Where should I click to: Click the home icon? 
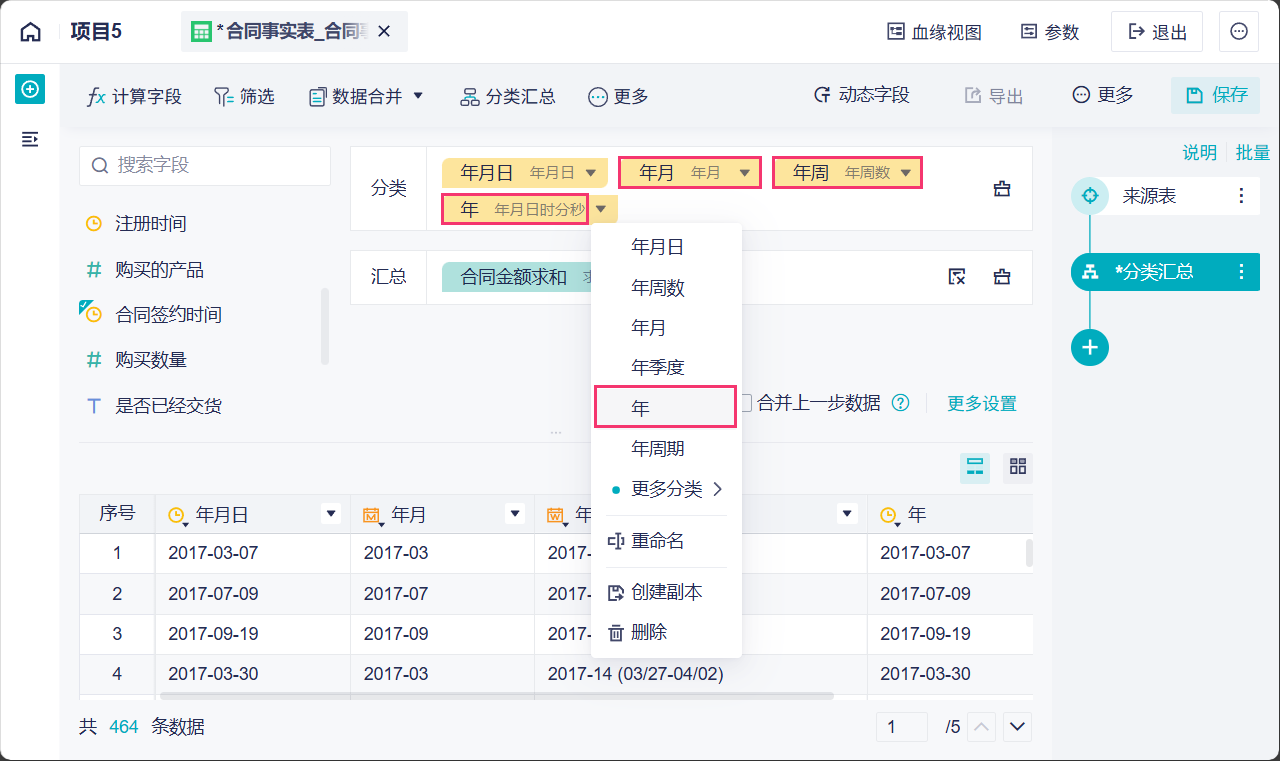tap(31, 32)
